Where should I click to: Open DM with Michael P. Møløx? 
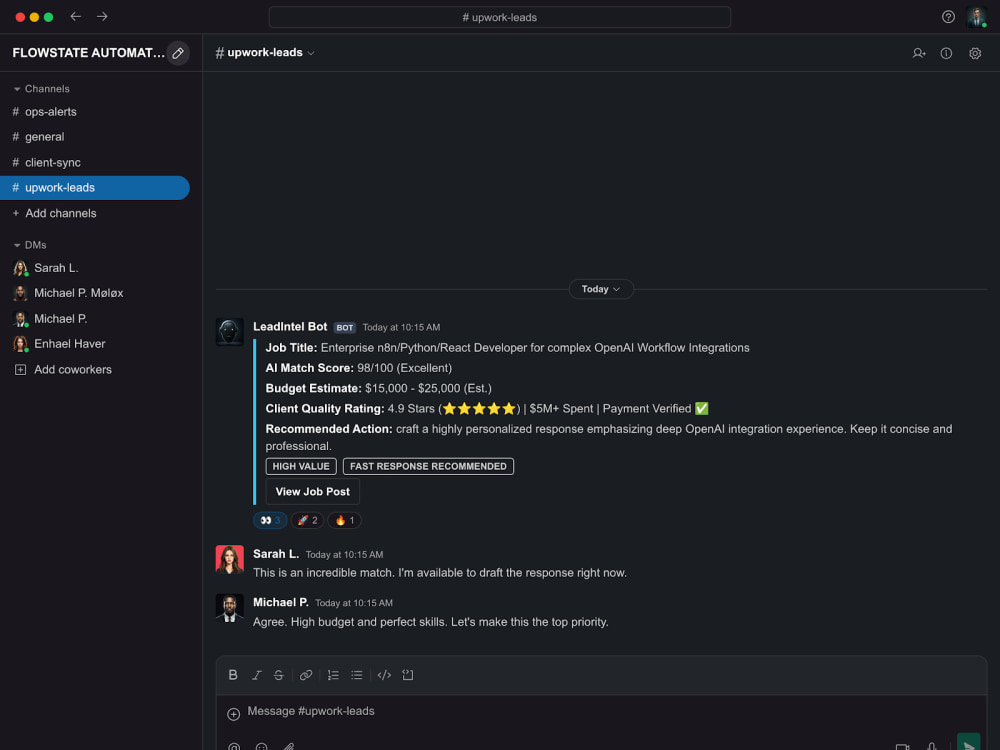96,293
